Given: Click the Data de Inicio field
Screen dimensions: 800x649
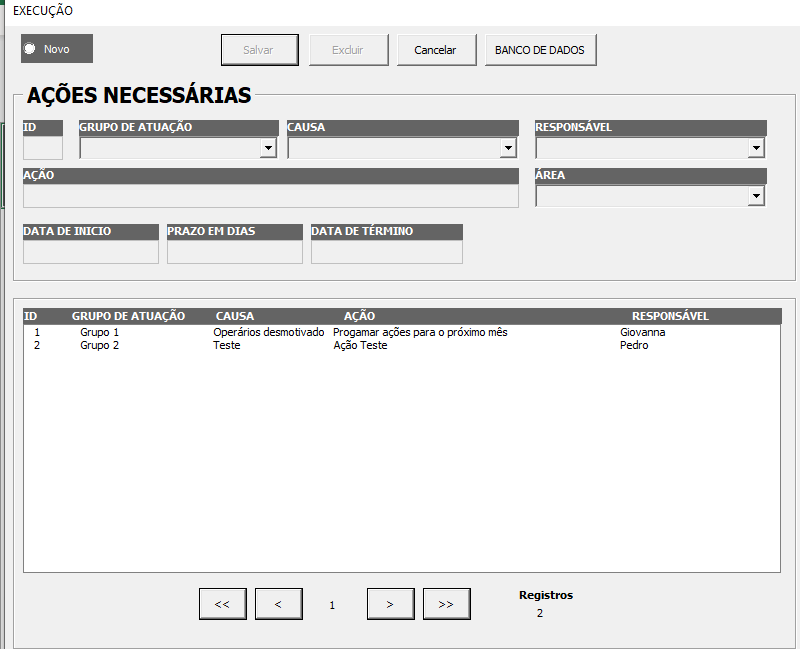Looking at the screenshot, I should click(x=91, y=252).
